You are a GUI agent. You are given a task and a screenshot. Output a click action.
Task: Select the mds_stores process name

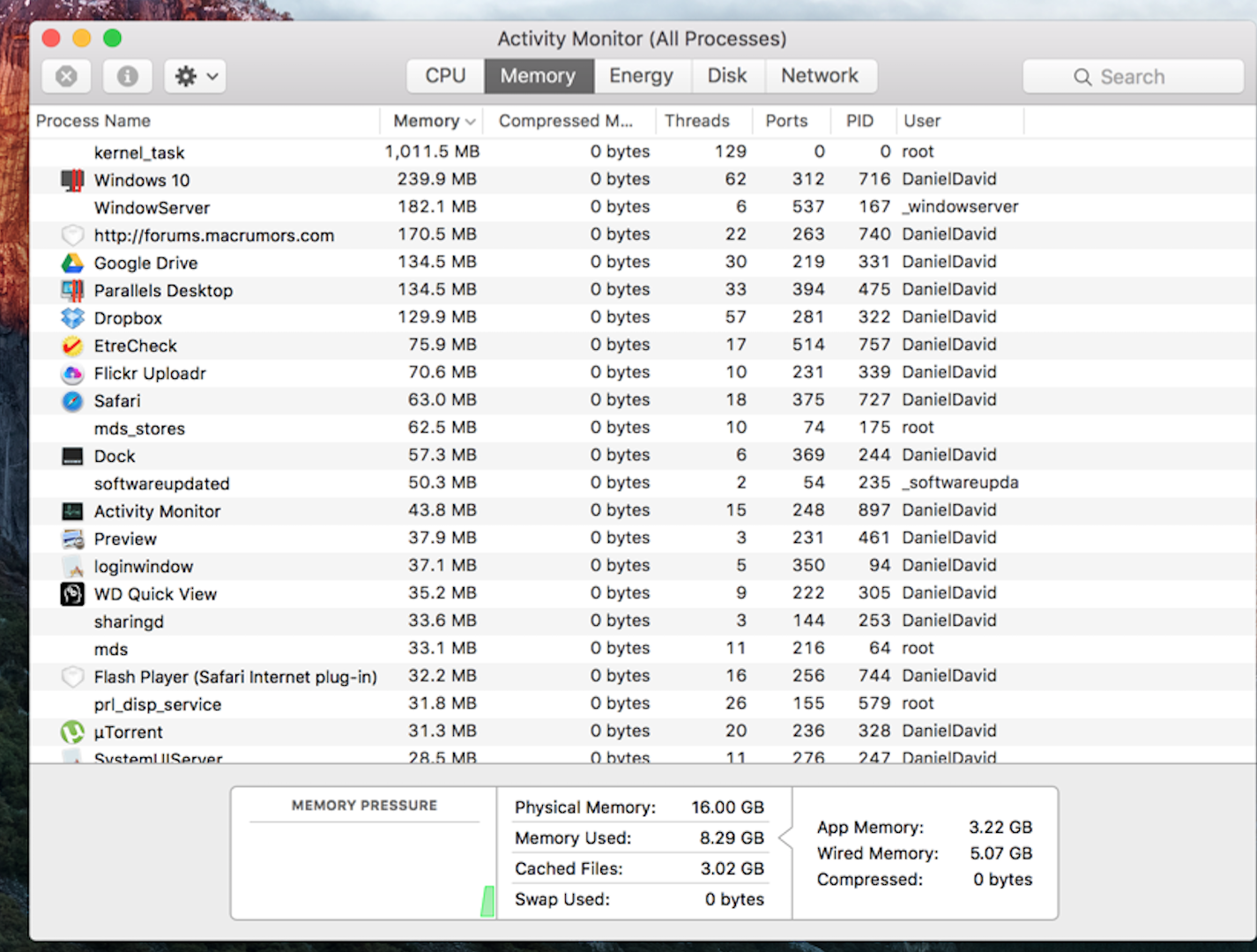tap(139, 428)
